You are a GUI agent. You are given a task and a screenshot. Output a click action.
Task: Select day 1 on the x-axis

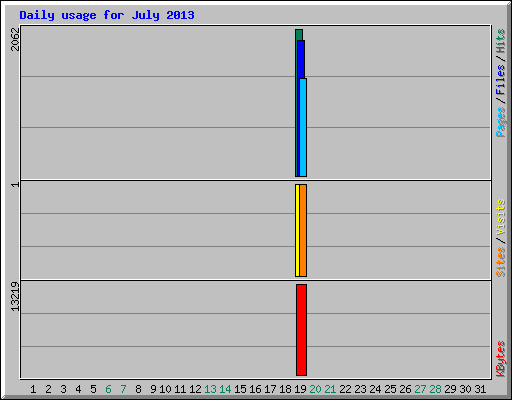[x=33, y=389]
